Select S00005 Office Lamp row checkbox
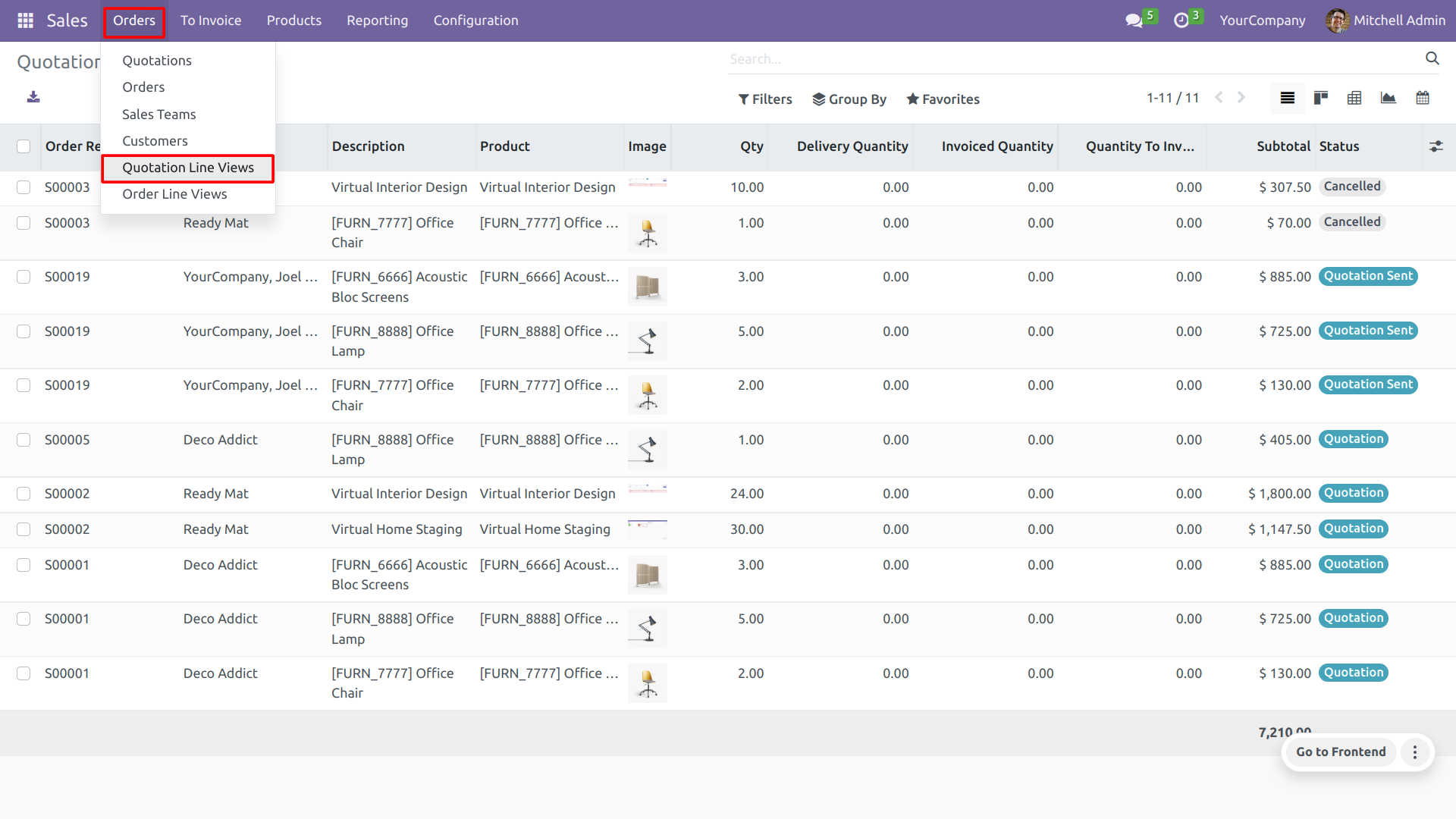 click(x=24, y=440)
